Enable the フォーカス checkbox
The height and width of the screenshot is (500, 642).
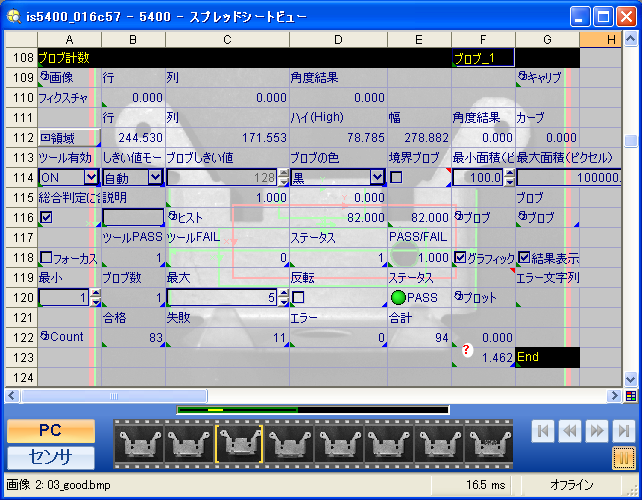[45, 257]
